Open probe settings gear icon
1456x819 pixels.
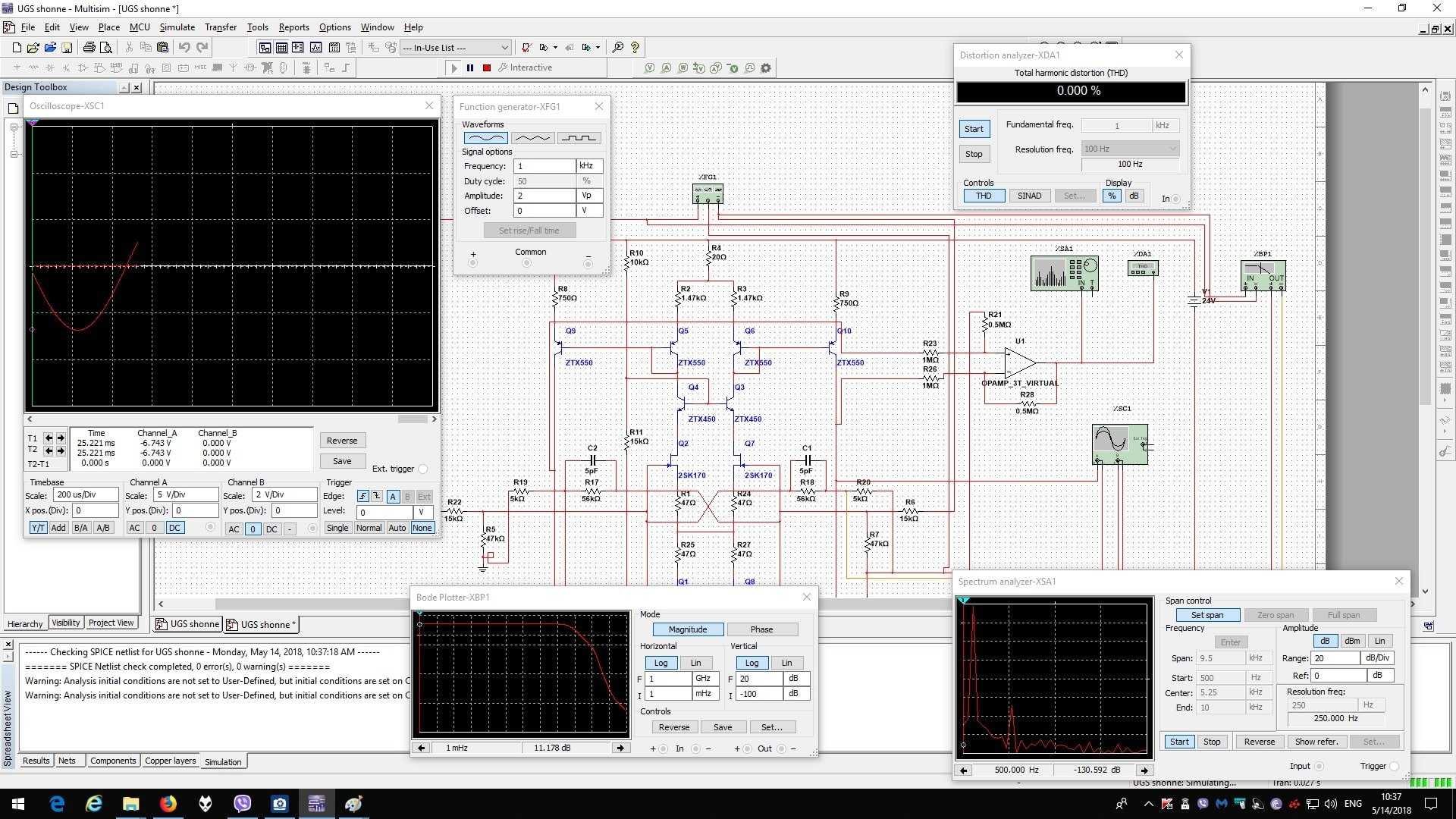pyautogui.click(x=766, y=67)
